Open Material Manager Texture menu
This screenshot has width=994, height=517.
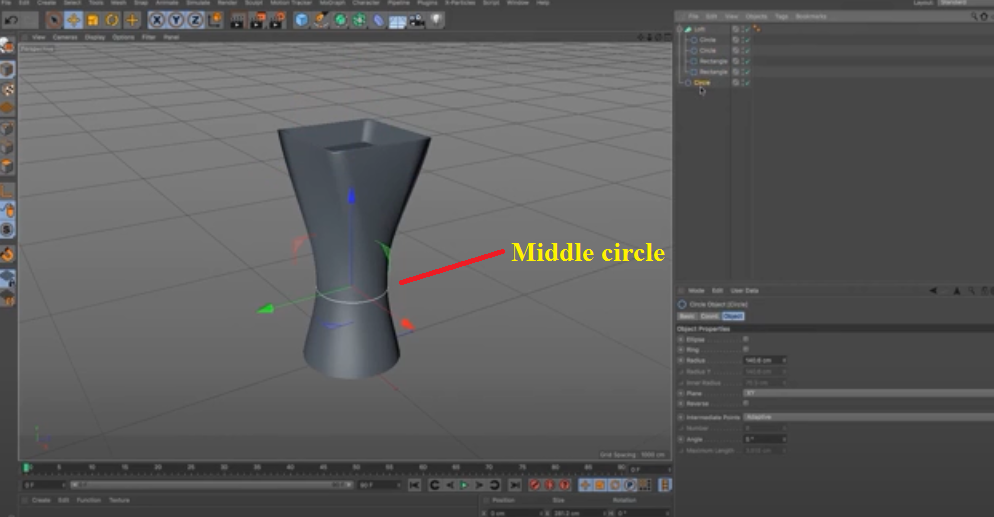coord(119,501)
